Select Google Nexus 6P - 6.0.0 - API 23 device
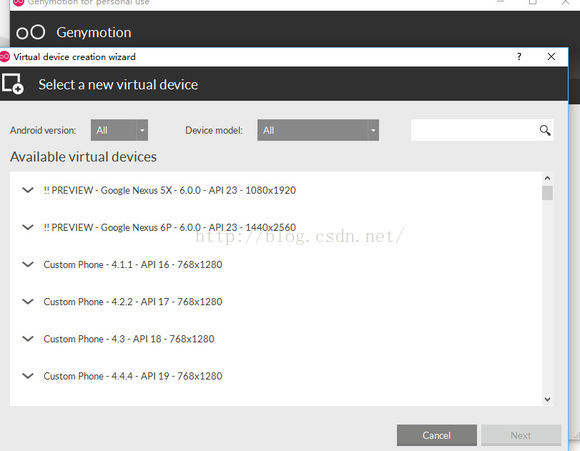The image size is (580, 451). (x=170, y=227)
